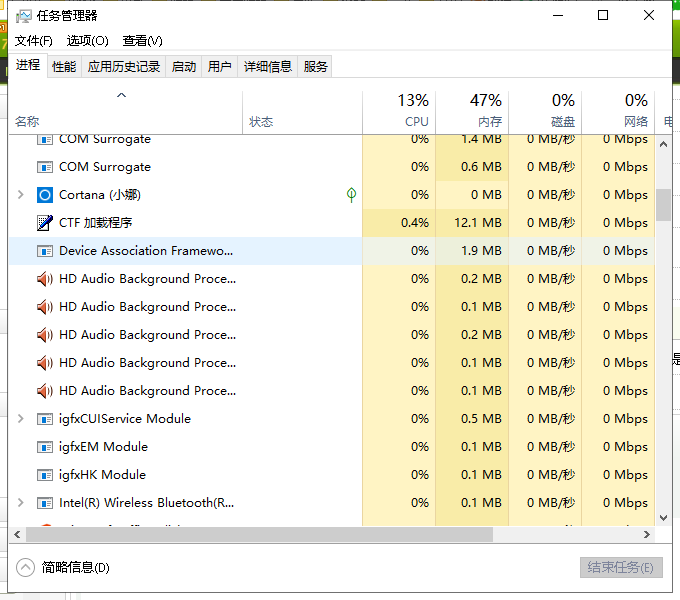
Task: Click the Task Manager title bar icon
Action: (23, 16)
